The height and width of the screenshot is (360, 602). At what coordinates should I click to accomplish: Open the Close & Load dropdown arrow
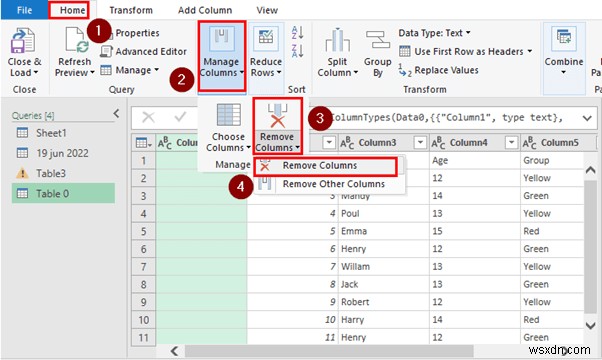click(x=36, y=73)
